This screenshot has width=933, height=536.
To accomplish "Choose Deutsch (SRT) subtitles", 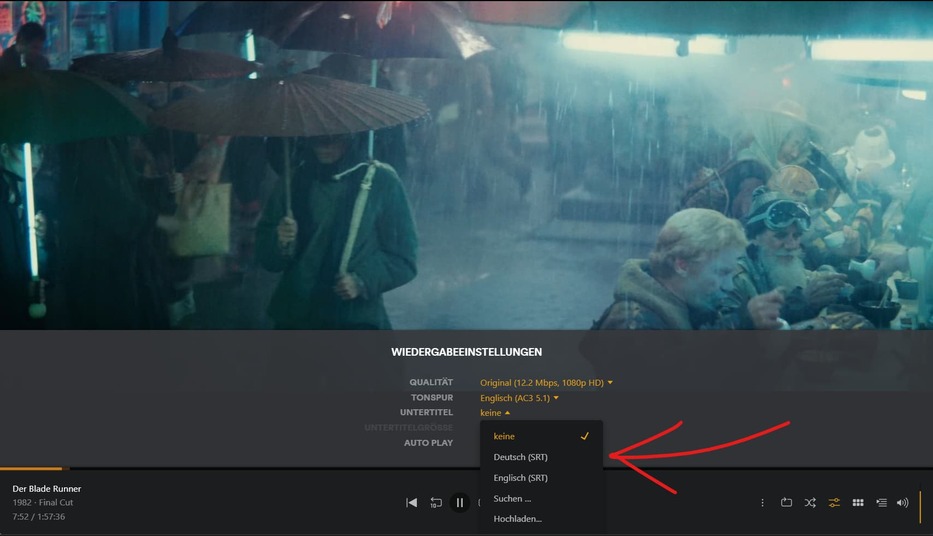I will click(x=541, y=457).
